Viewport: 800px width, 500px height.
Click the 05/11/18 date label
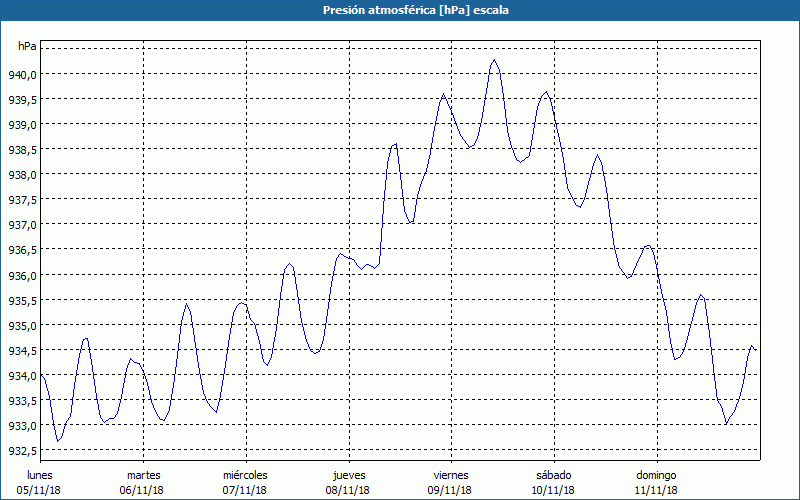(x=39, y=490)
